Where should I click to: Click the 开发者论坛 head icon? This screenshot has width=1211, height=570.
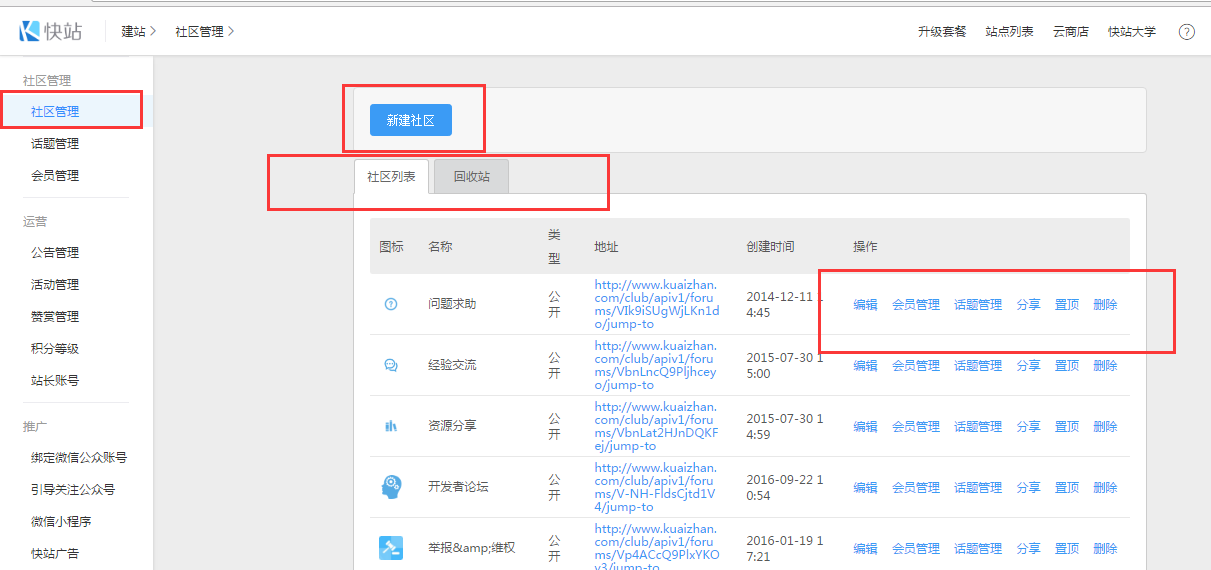[391, 487]
